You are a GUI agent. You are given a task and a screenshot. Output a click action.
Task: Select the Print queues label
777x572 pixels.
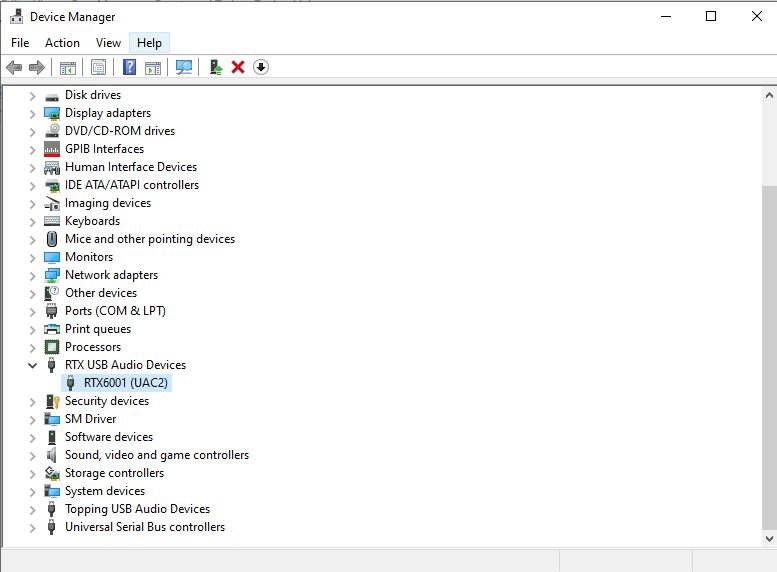click(x=98, y=329)
